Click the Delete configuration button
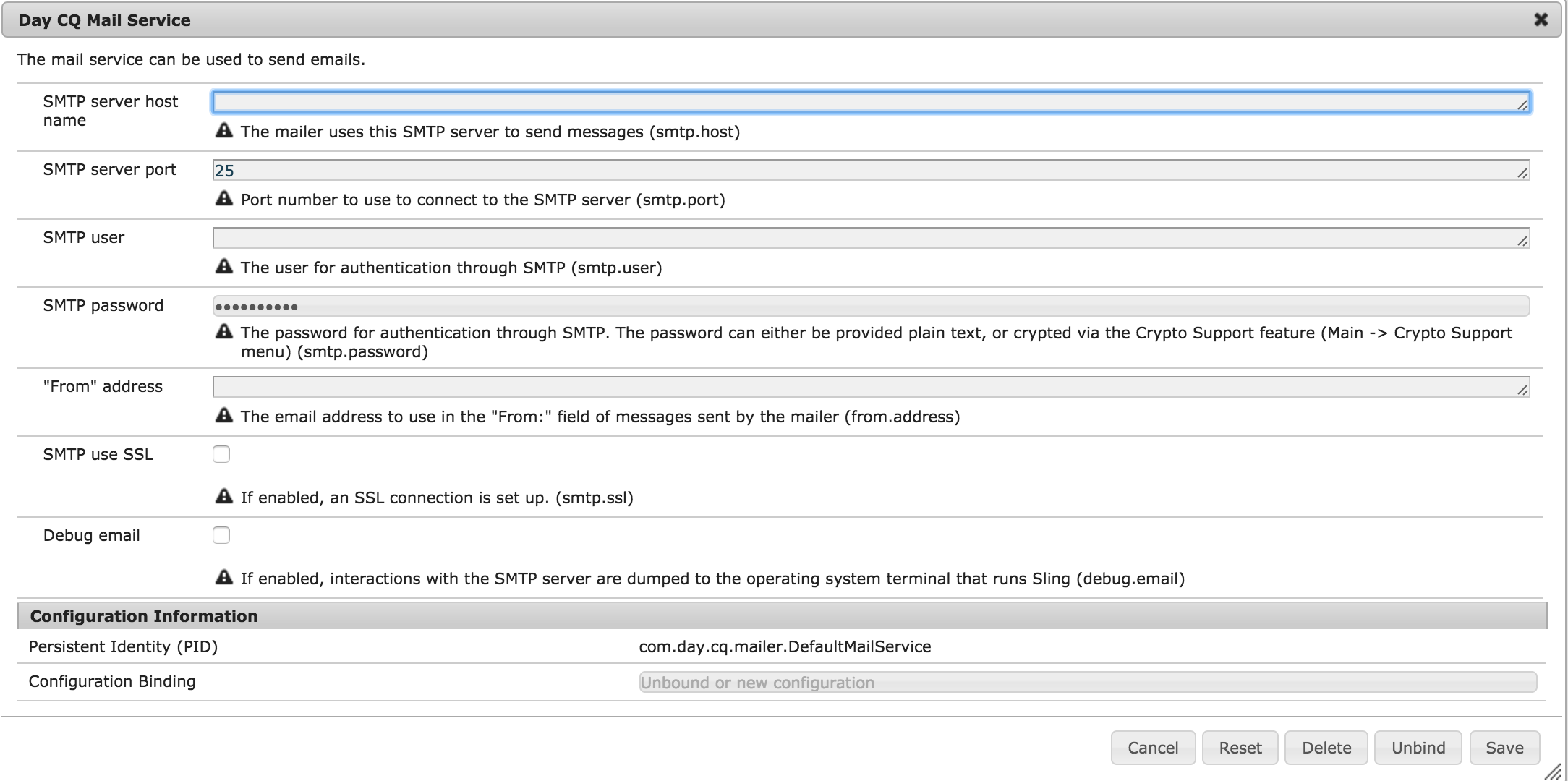Viewport: 1568px width, 781px height. [x=1326, y=748]
